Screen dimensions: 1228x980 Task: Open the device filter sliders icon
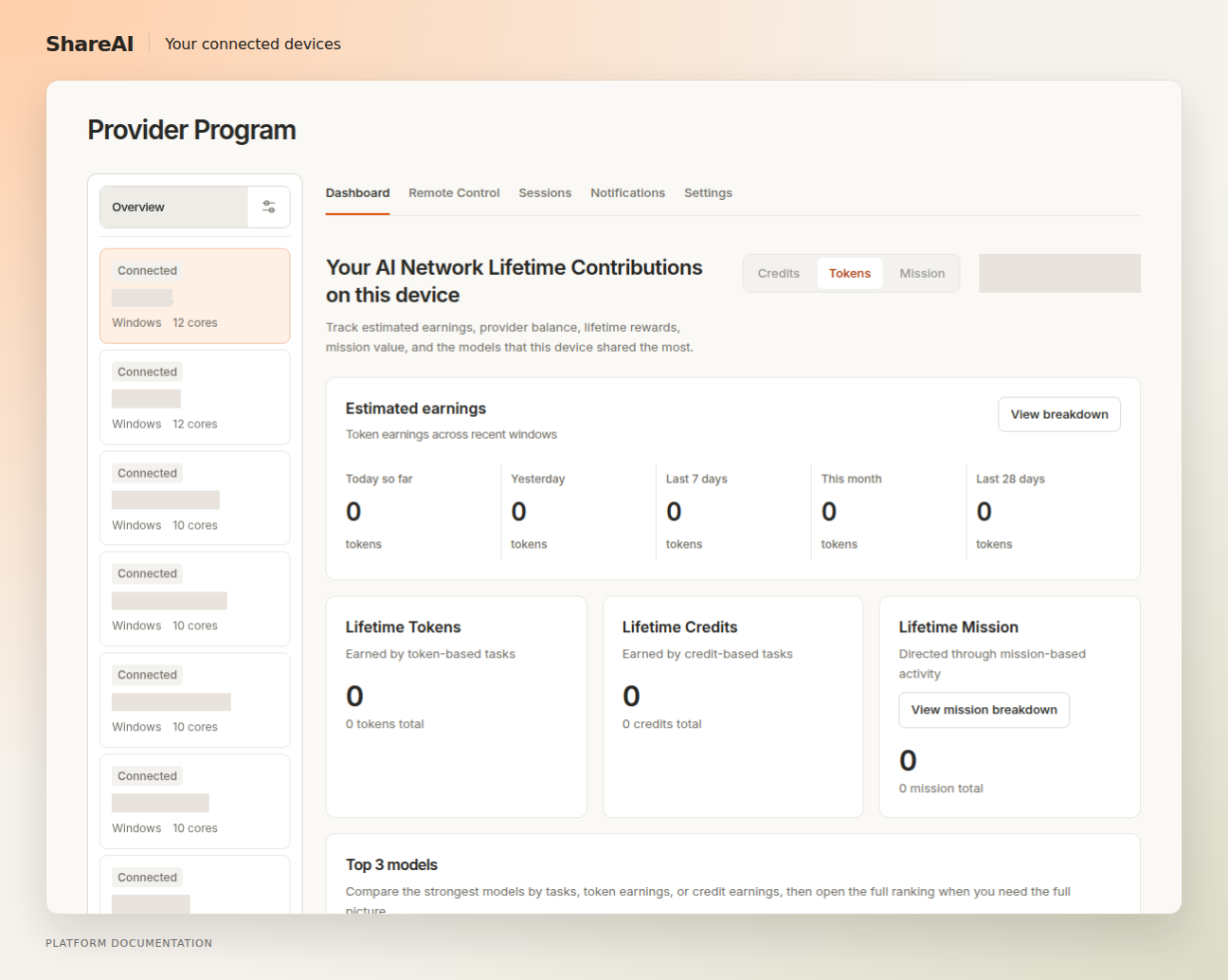coord(269,207)
